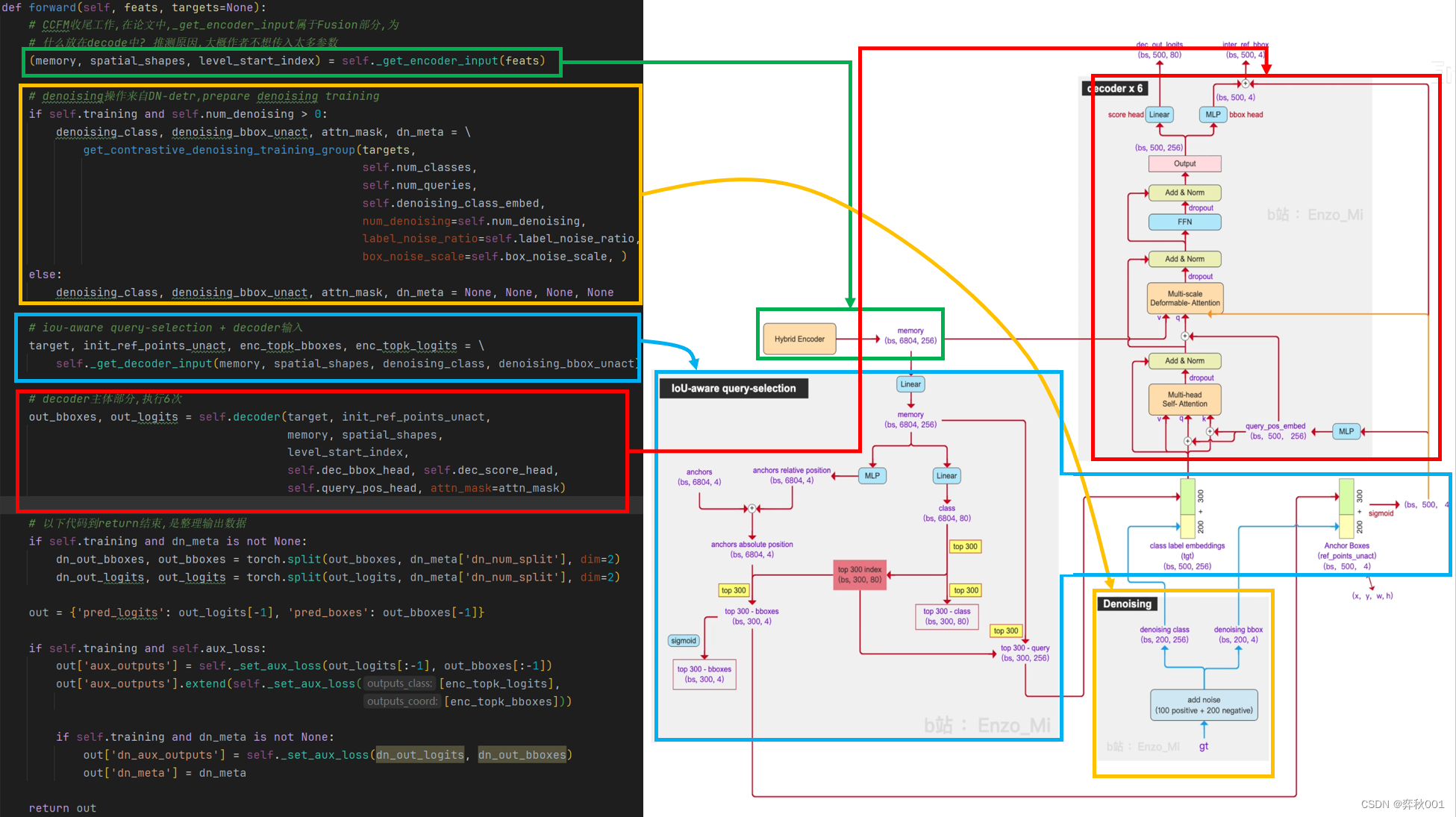
Task: Click the 'top 300' tag above top 300 - query
Action: click(x=1005, y=631)
